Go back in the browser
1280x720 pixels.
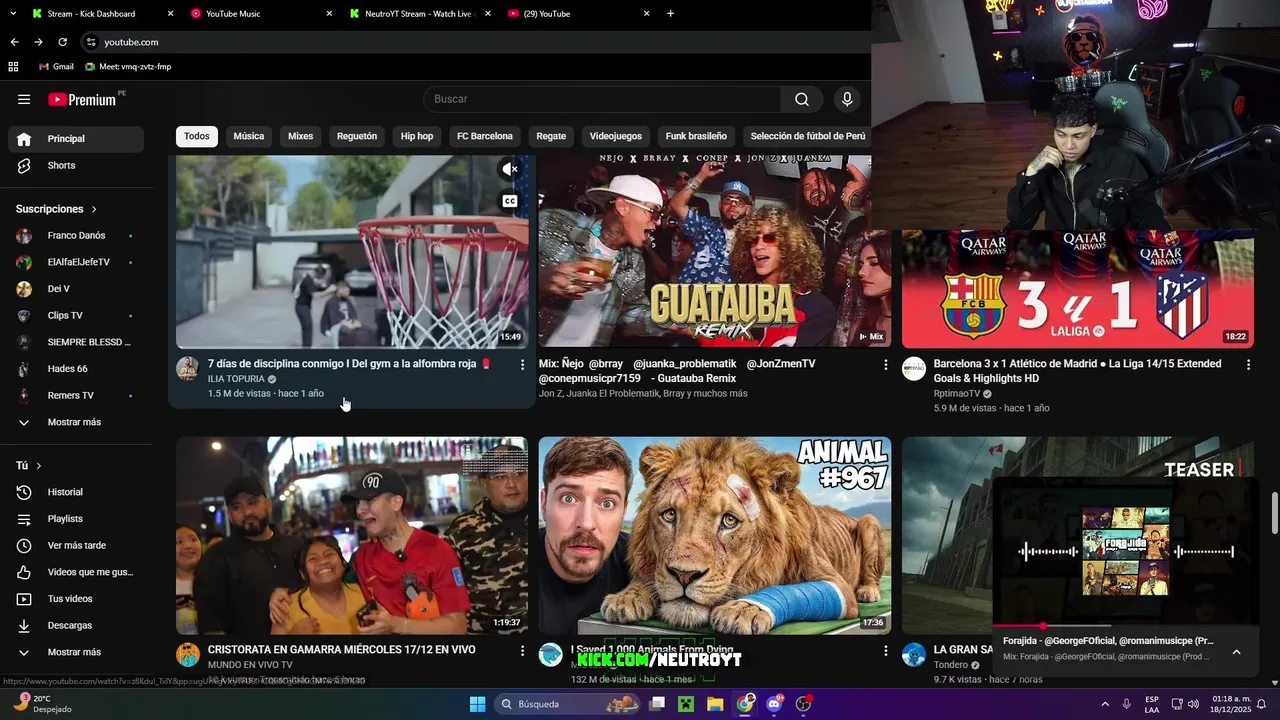tap(14, 42)
